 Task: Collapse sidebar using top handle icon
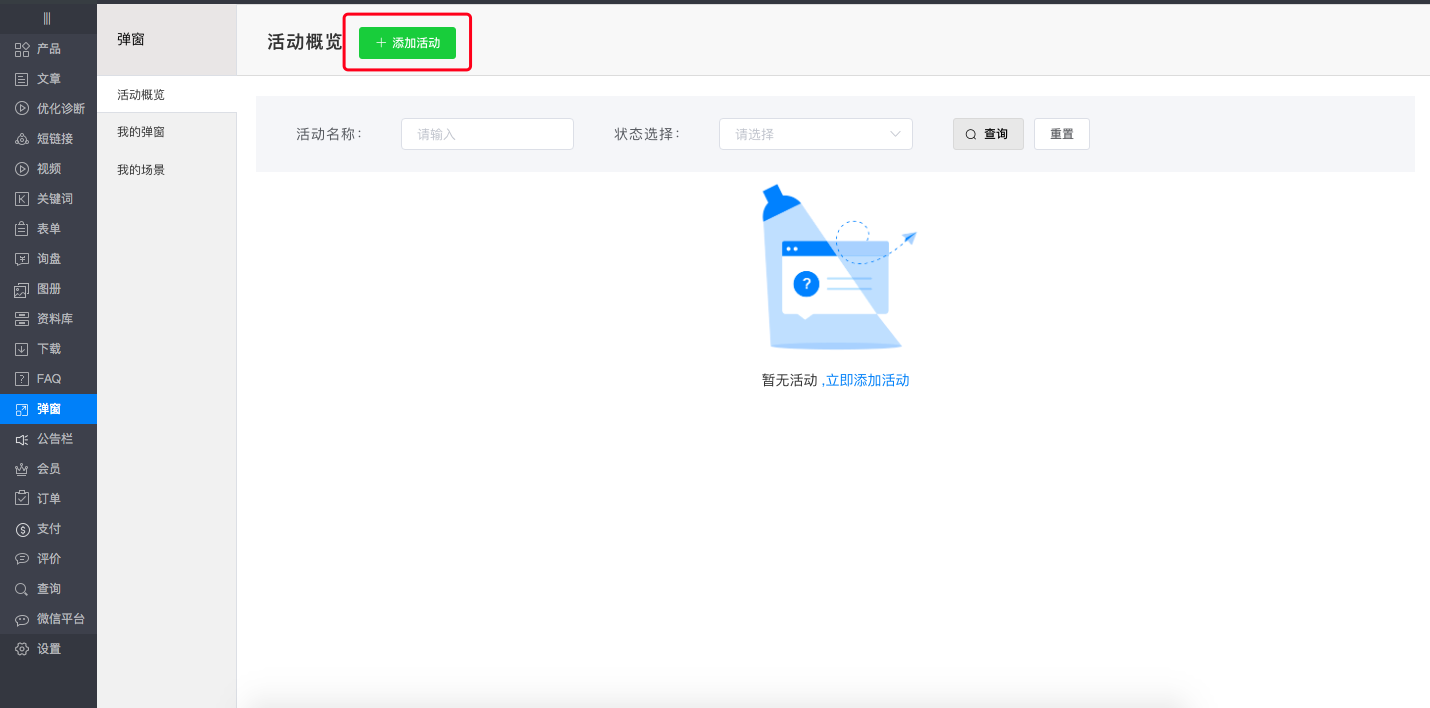point(47,18)
